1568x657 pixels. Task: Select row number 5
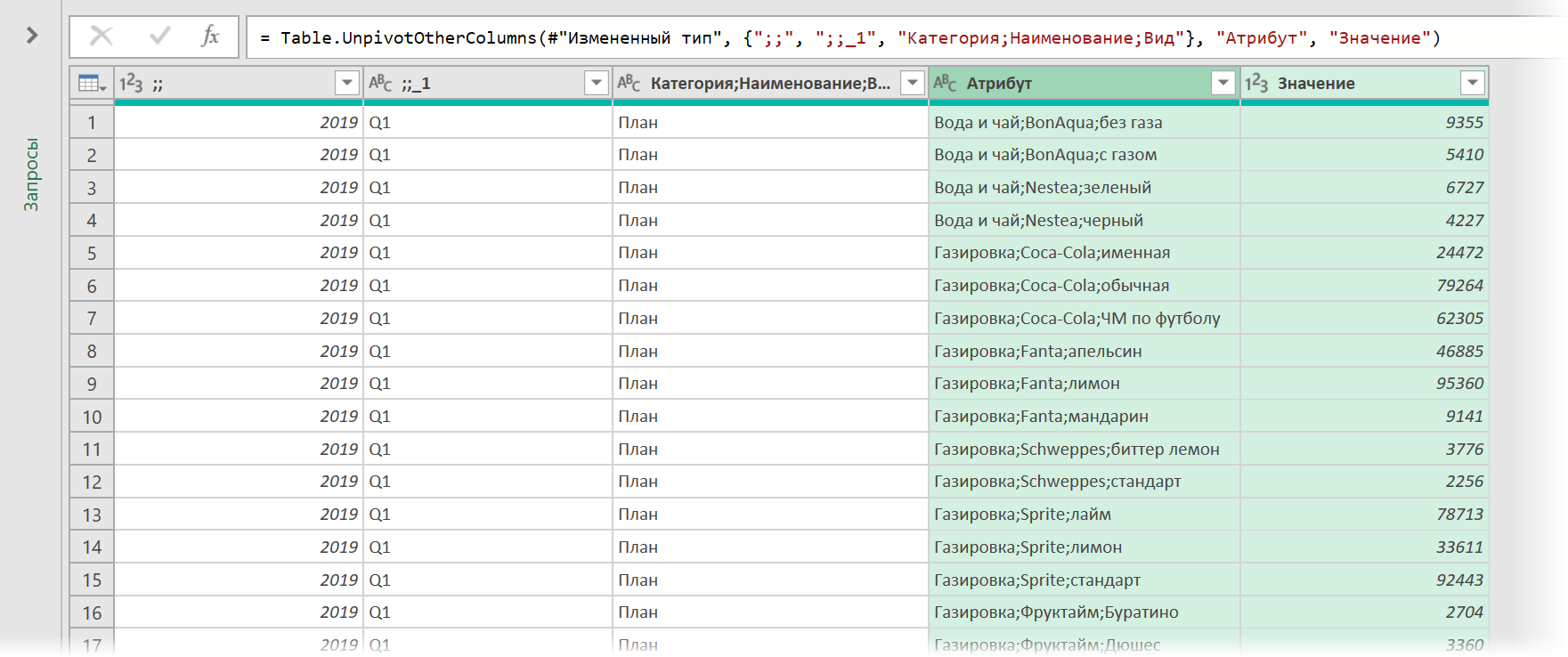click(x=92, y=253)
